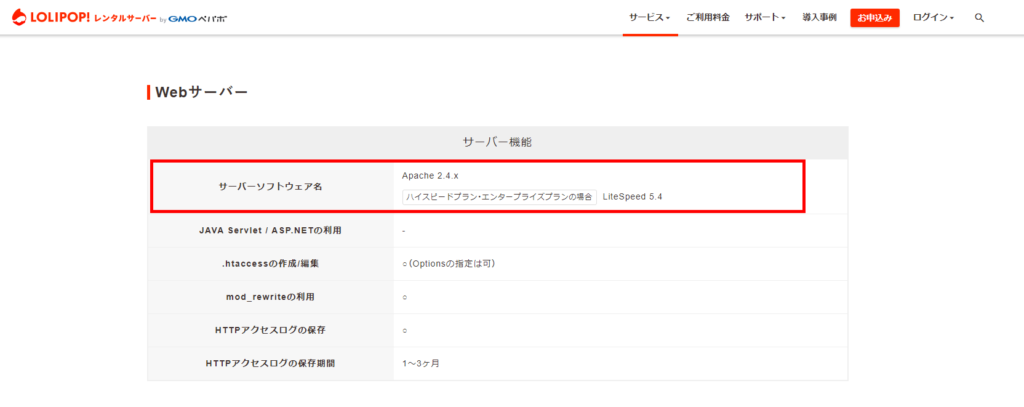Expand the サポート dropdown menu
This screenshot has height=407, width=1024.
(x=764, y=18)
